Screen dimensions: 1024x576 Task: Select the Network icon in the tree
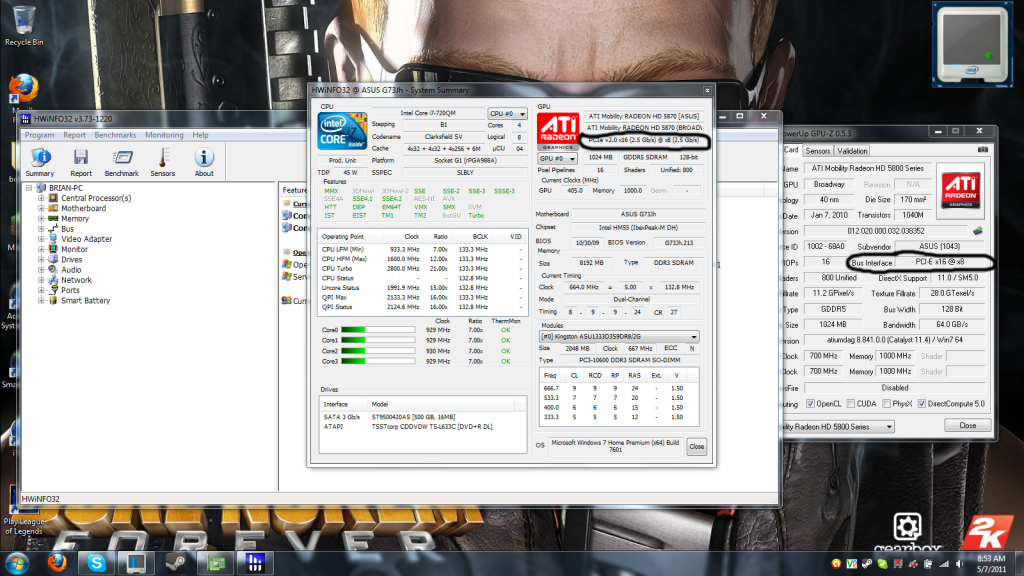tap(54, 280)
